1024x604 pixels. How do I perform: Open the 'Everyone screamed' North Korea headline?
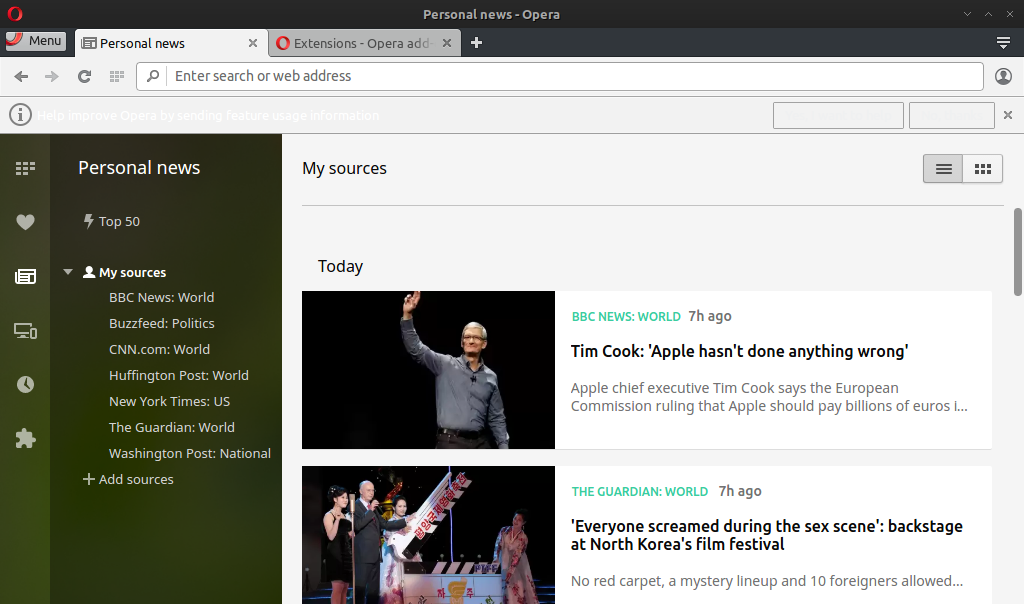pyautogui.click(x=767, y=535)
